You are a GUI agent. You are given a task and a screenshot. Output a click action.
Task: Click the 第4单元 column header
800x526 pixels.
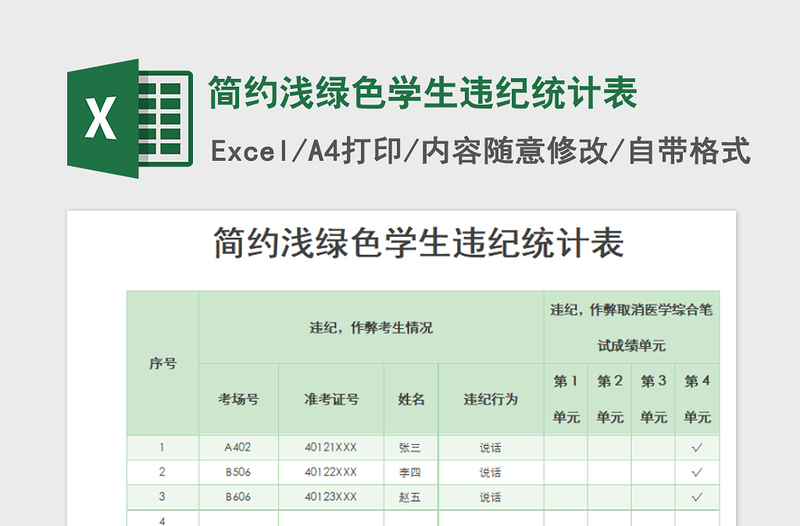point(697,399)
